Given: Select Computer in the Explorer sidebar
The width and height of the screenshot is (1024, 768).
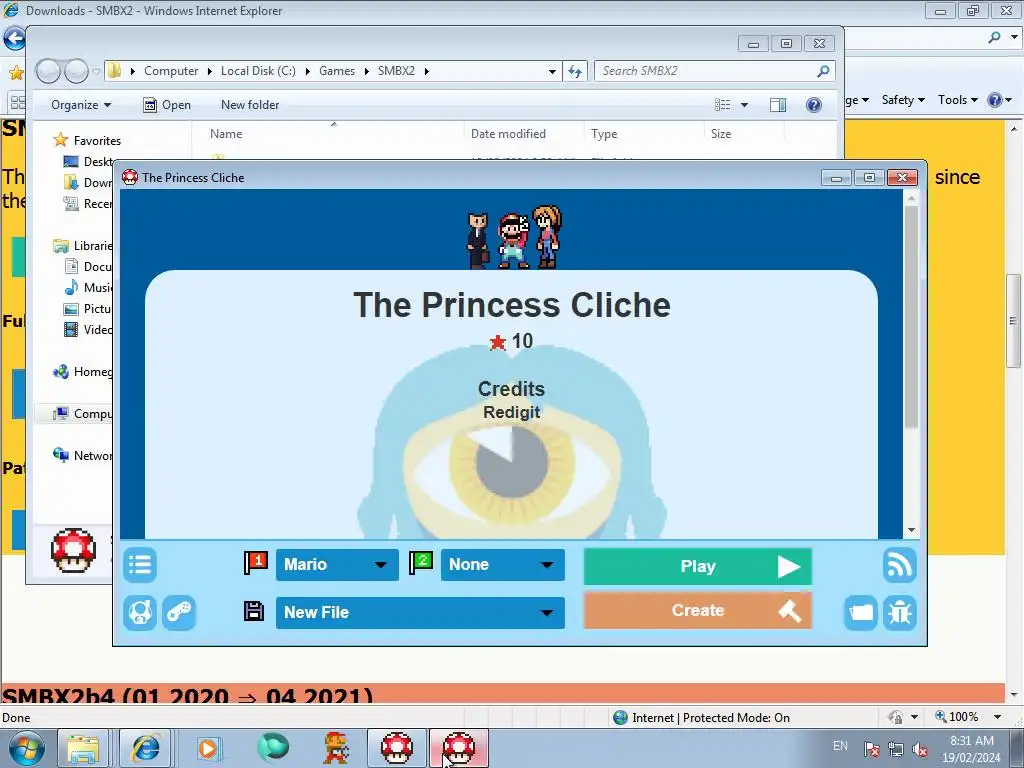Looking at the screenshot, I should pyautogui.click(x=82, y=413).
